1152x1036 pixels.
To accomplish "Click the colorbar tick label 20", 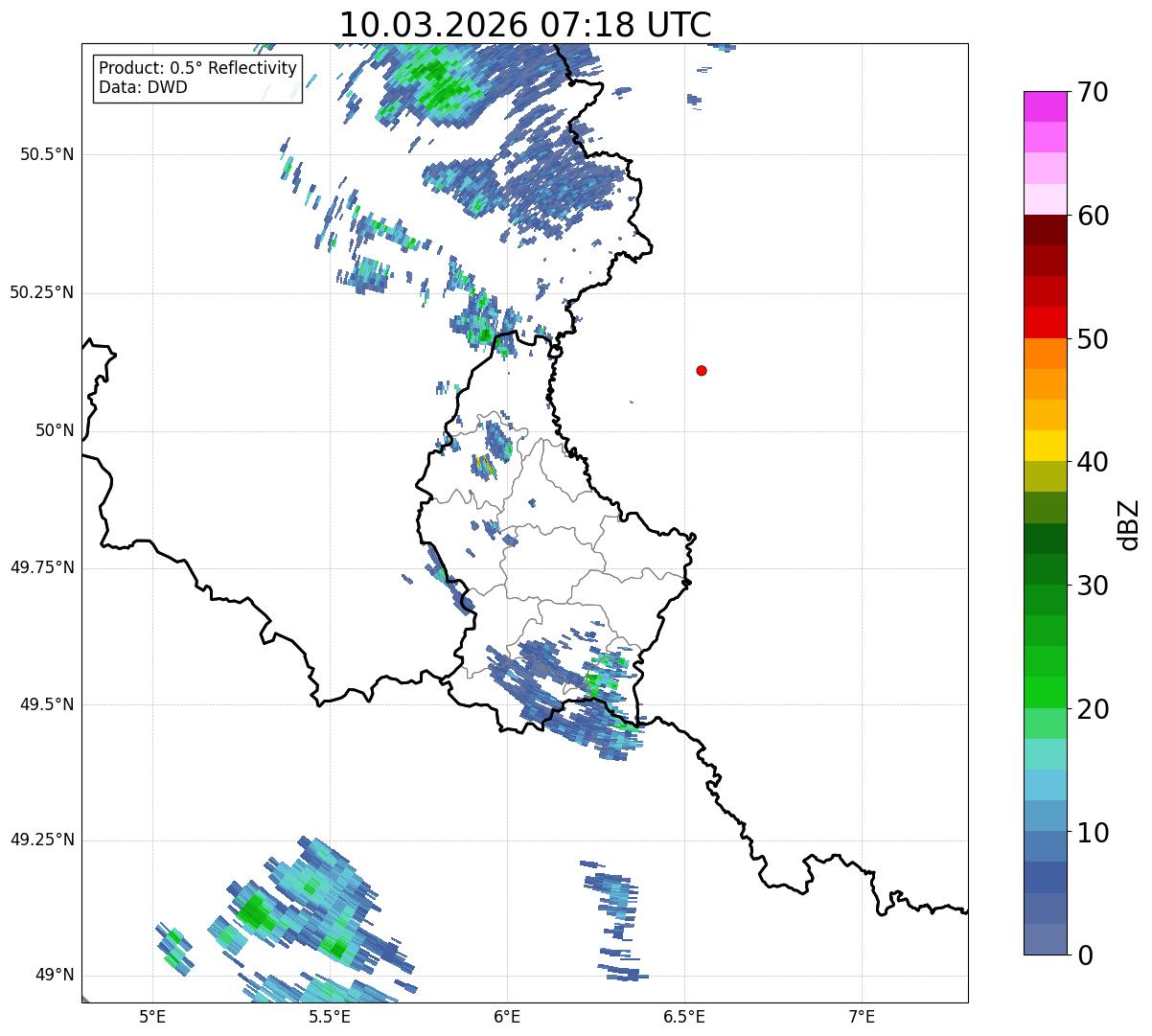I will click(x=1093, y=710).
